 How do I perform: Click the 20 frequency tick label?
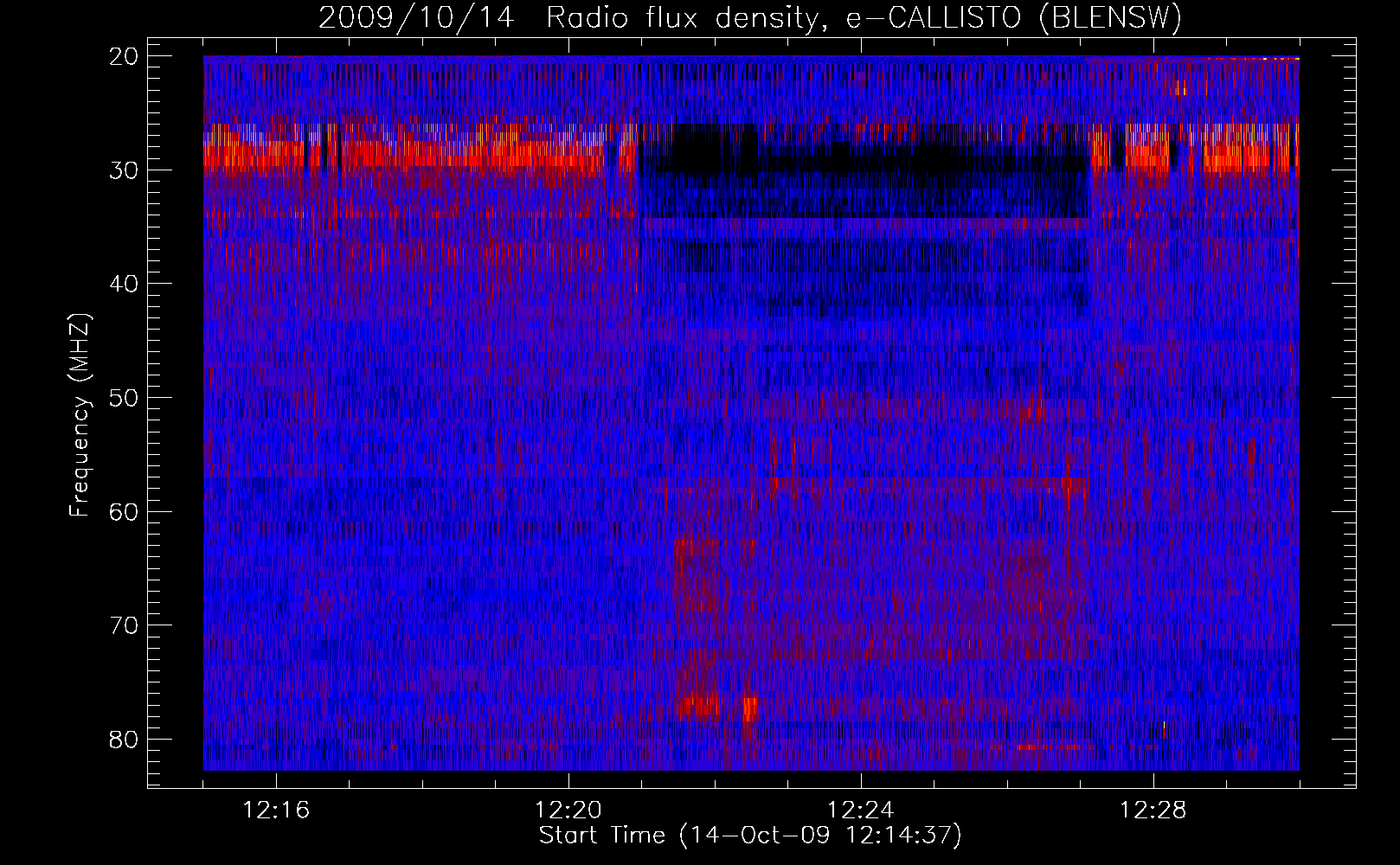(x=124, y=56)
